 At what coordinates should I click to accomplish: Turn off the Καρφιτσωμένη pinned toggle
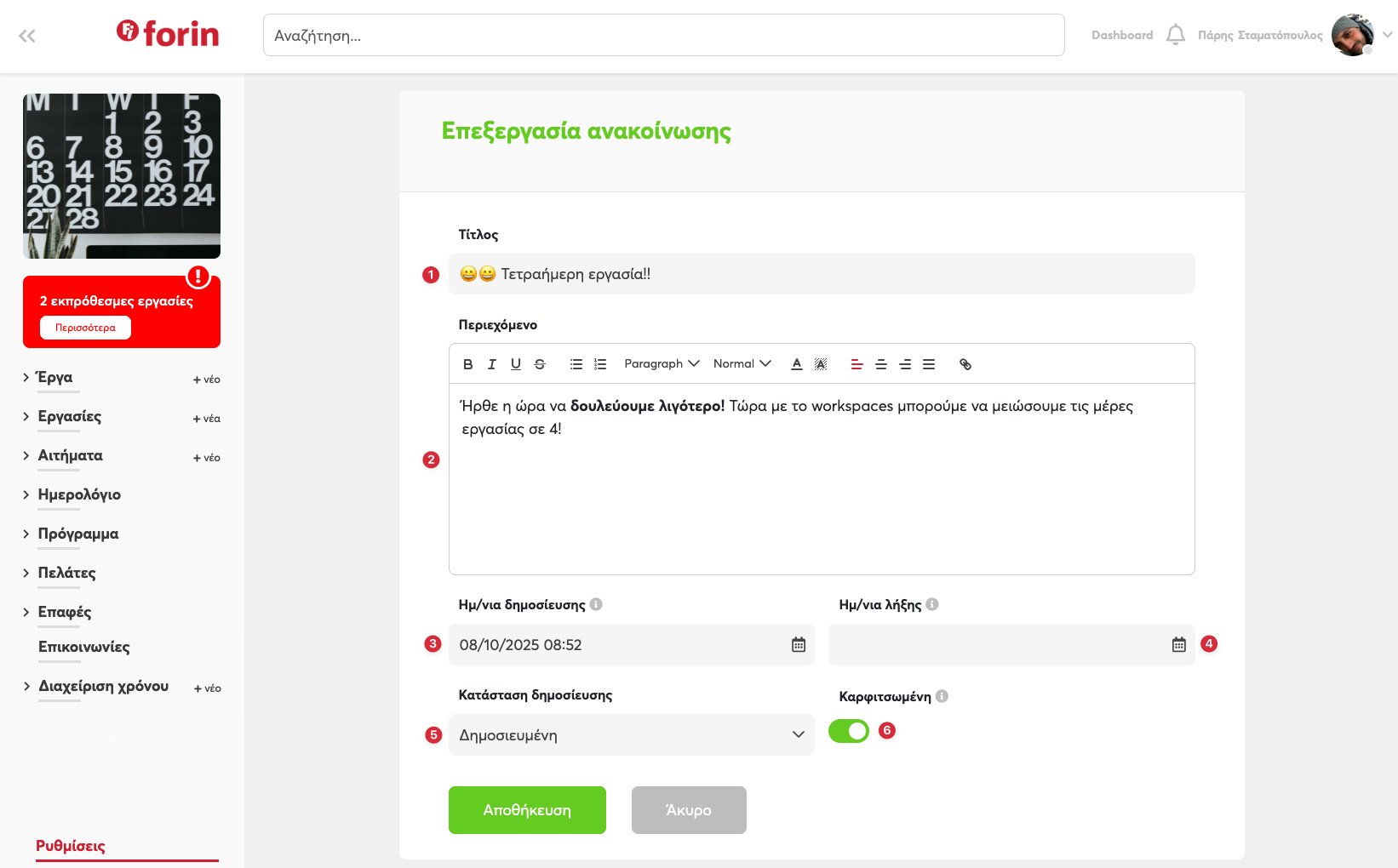pos(849,731)
